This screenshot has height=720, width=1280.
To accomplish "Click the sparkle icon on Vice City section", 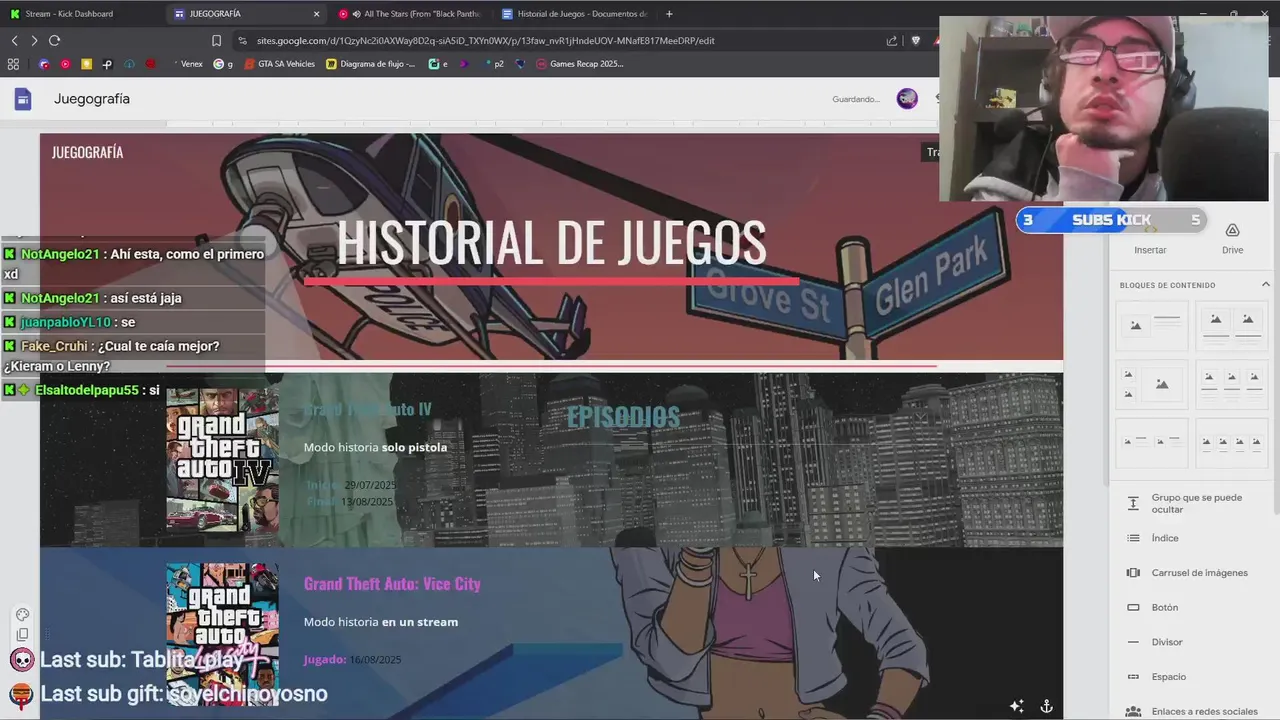I will click(1016, 706).
